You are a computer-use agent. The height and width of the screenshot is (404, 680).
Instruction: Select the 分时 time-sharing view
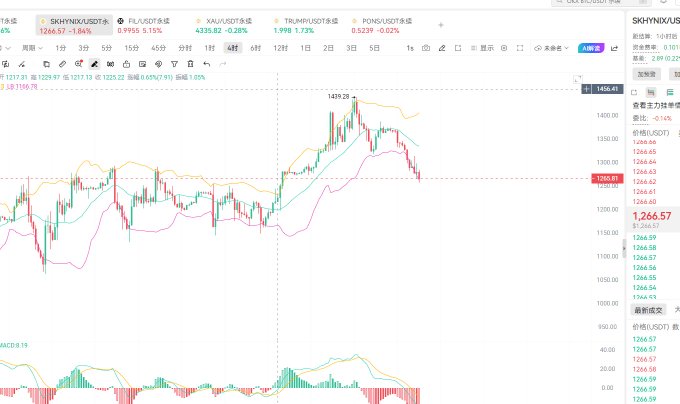(x=185, y=48)
